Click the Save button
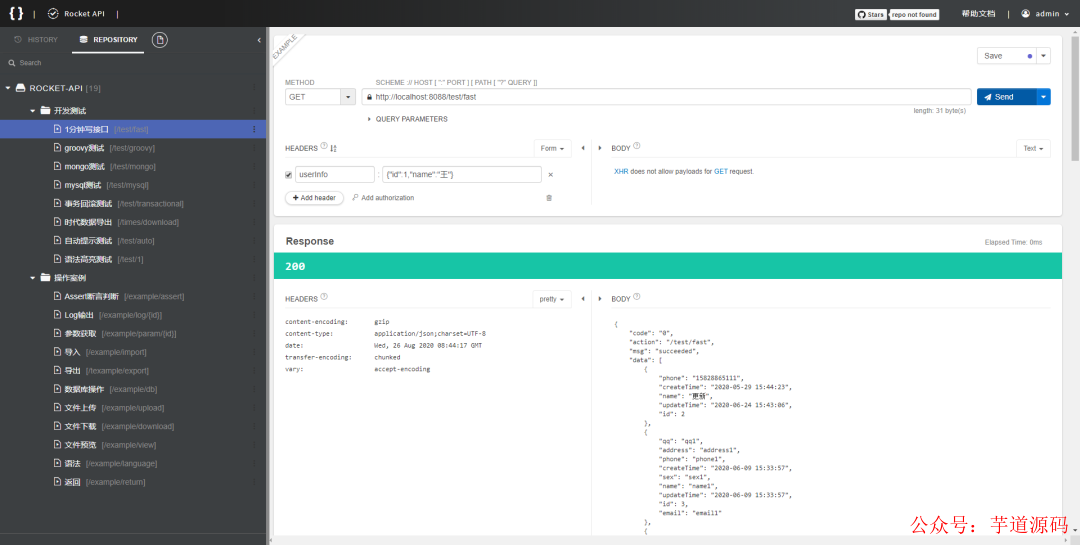 (x=1008, y=56)
